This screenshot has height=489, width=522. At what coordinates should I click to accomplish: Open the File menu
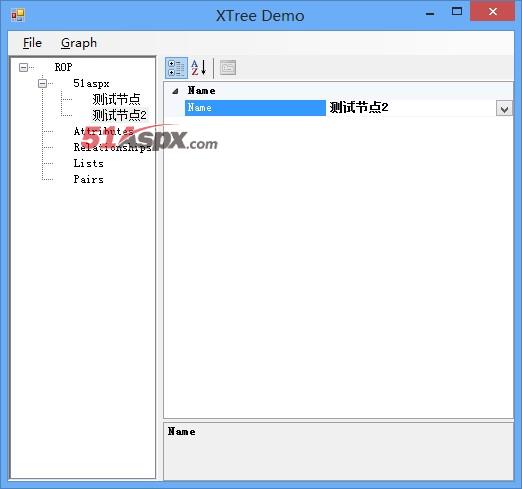[32, 43]
